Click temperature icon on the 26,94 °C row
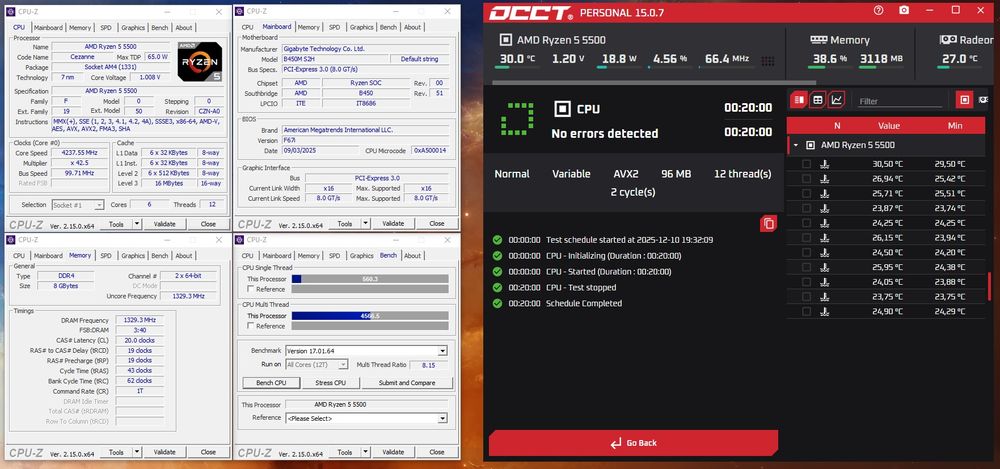Image resolution: width=1000 pixels, height=469 pixels. (824, 179)
